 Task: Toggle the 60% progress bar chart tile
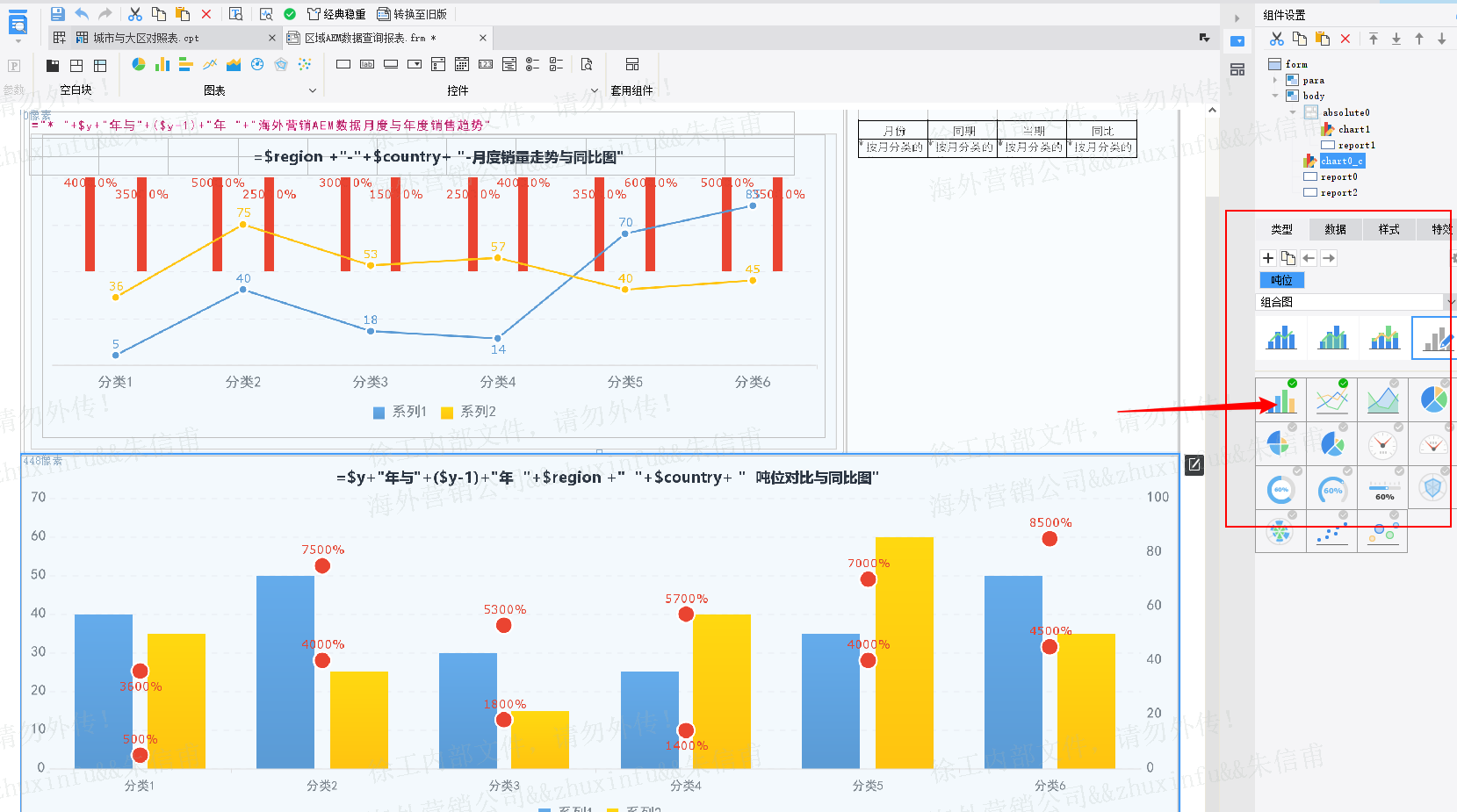click(1382, 488)
